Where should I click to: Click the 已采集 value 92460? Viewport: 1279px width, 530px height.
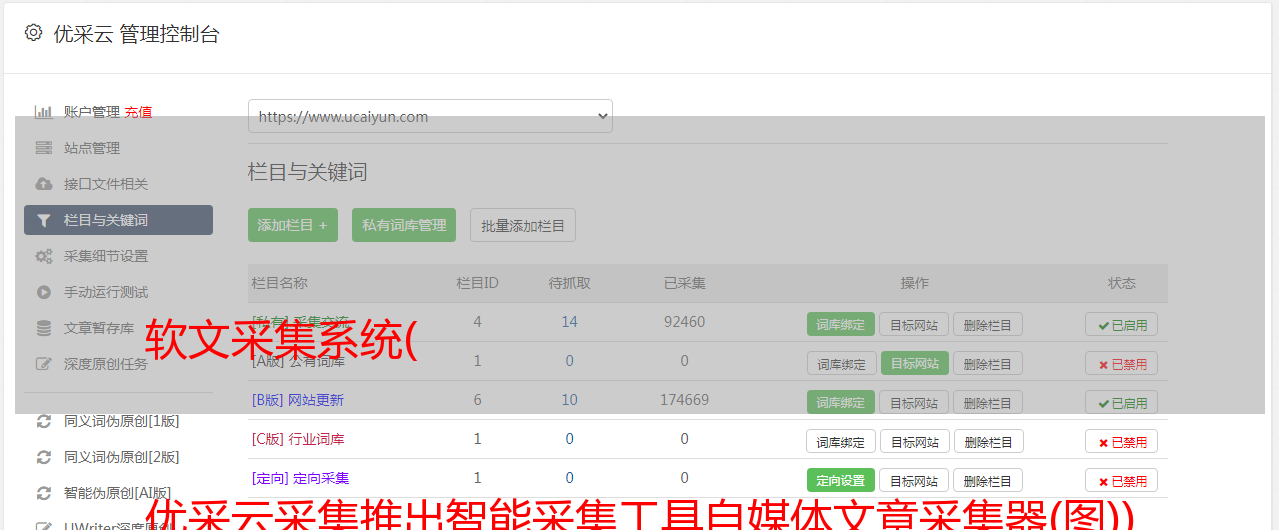(x=685, y=322)
